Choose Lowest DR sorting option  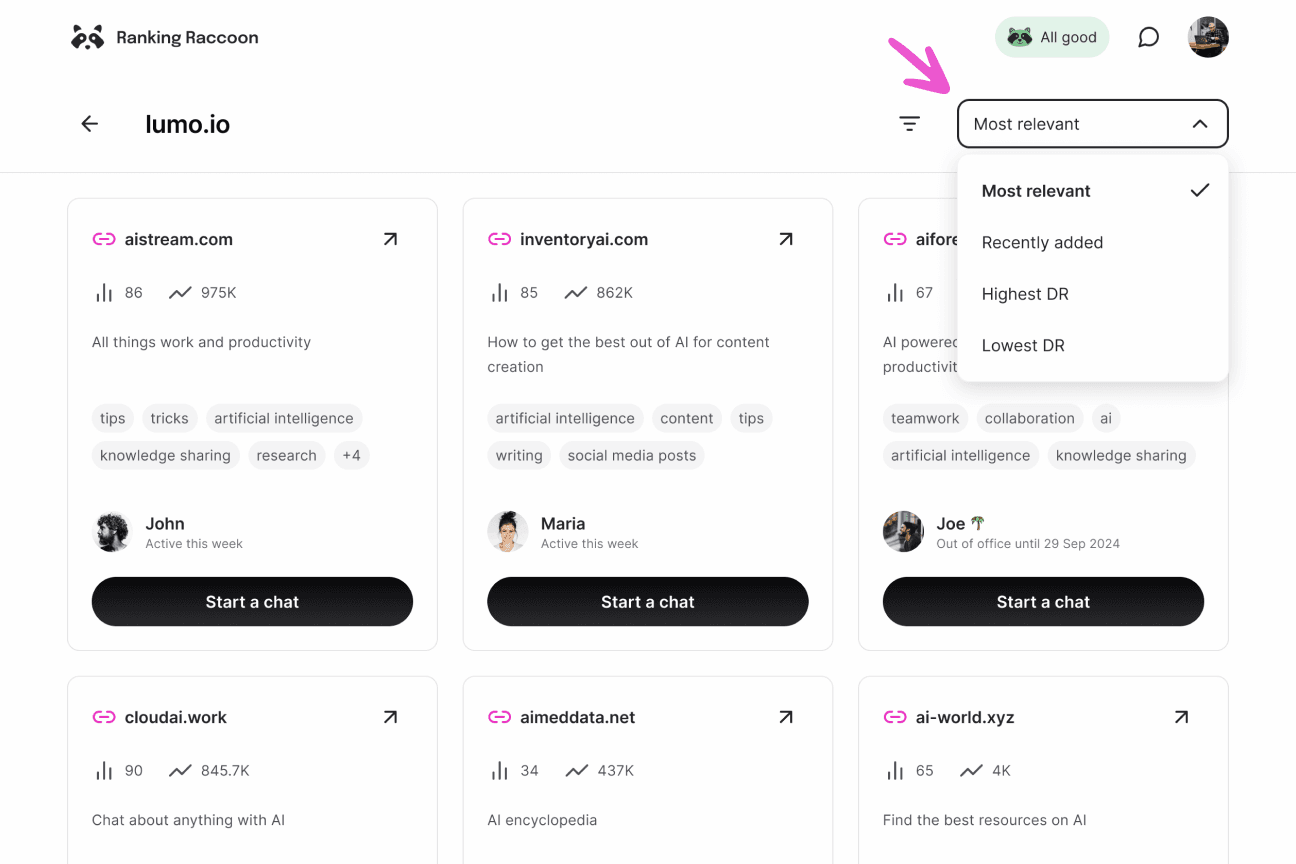pos(1023,345)
